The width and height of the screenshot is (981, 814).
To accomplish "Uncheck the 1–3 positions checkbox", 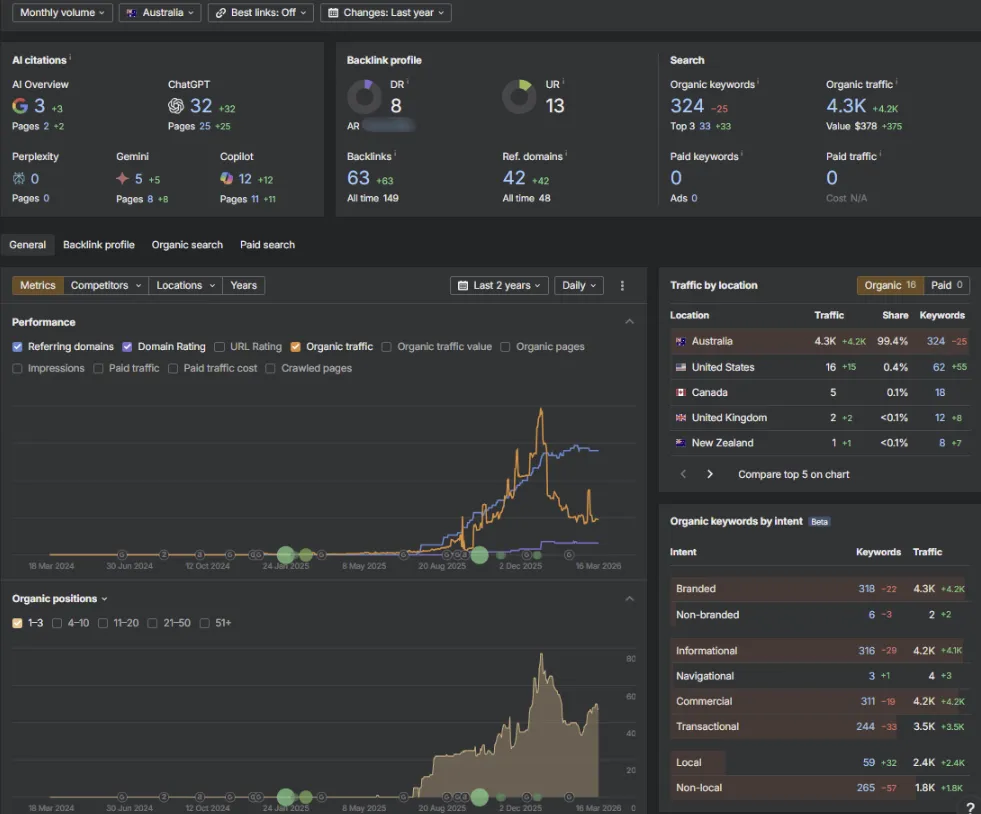I will click(x=18, y=623).
